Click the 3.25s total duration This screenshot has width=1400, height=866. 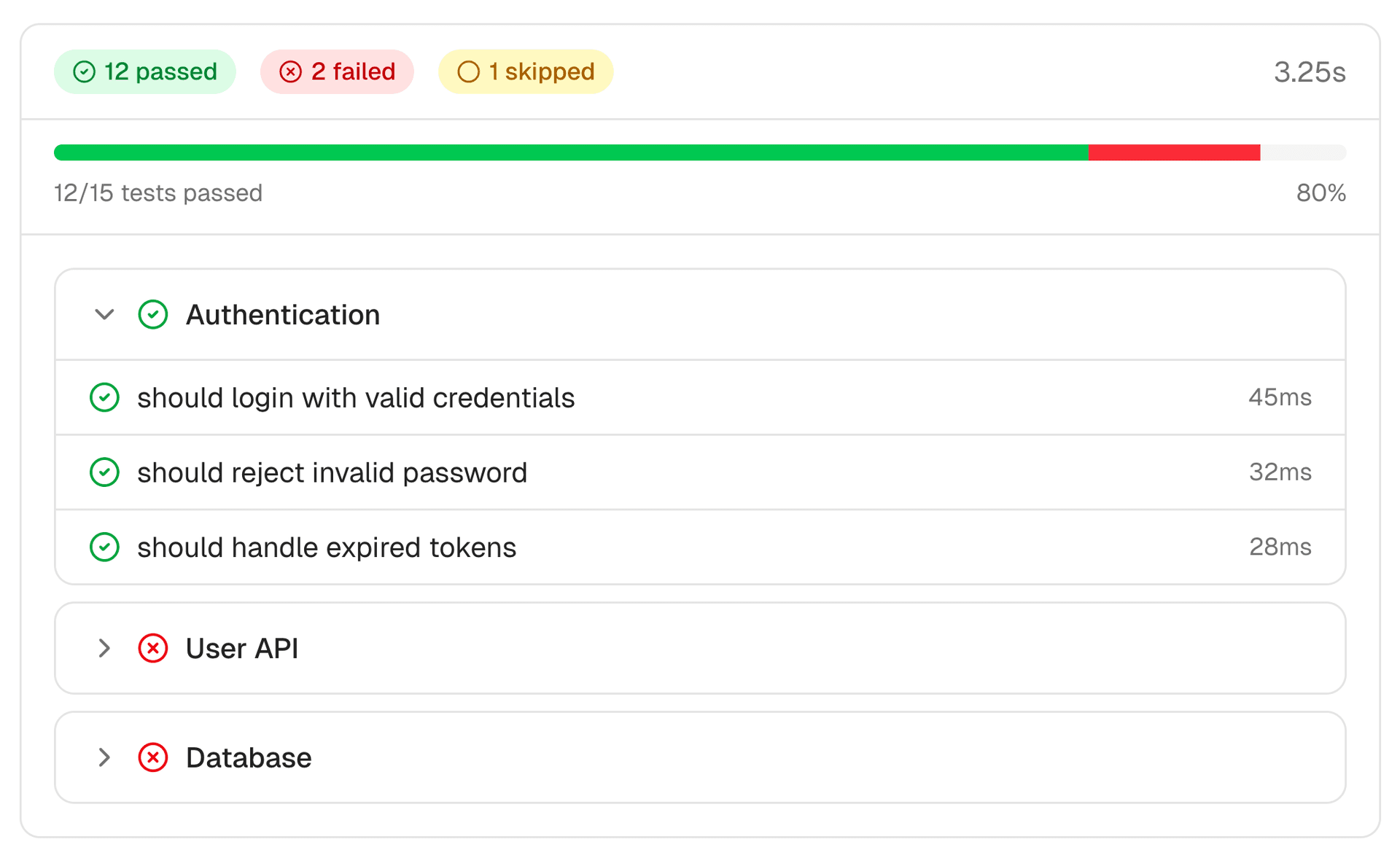pyautogui.click(x=1309, y=71)
